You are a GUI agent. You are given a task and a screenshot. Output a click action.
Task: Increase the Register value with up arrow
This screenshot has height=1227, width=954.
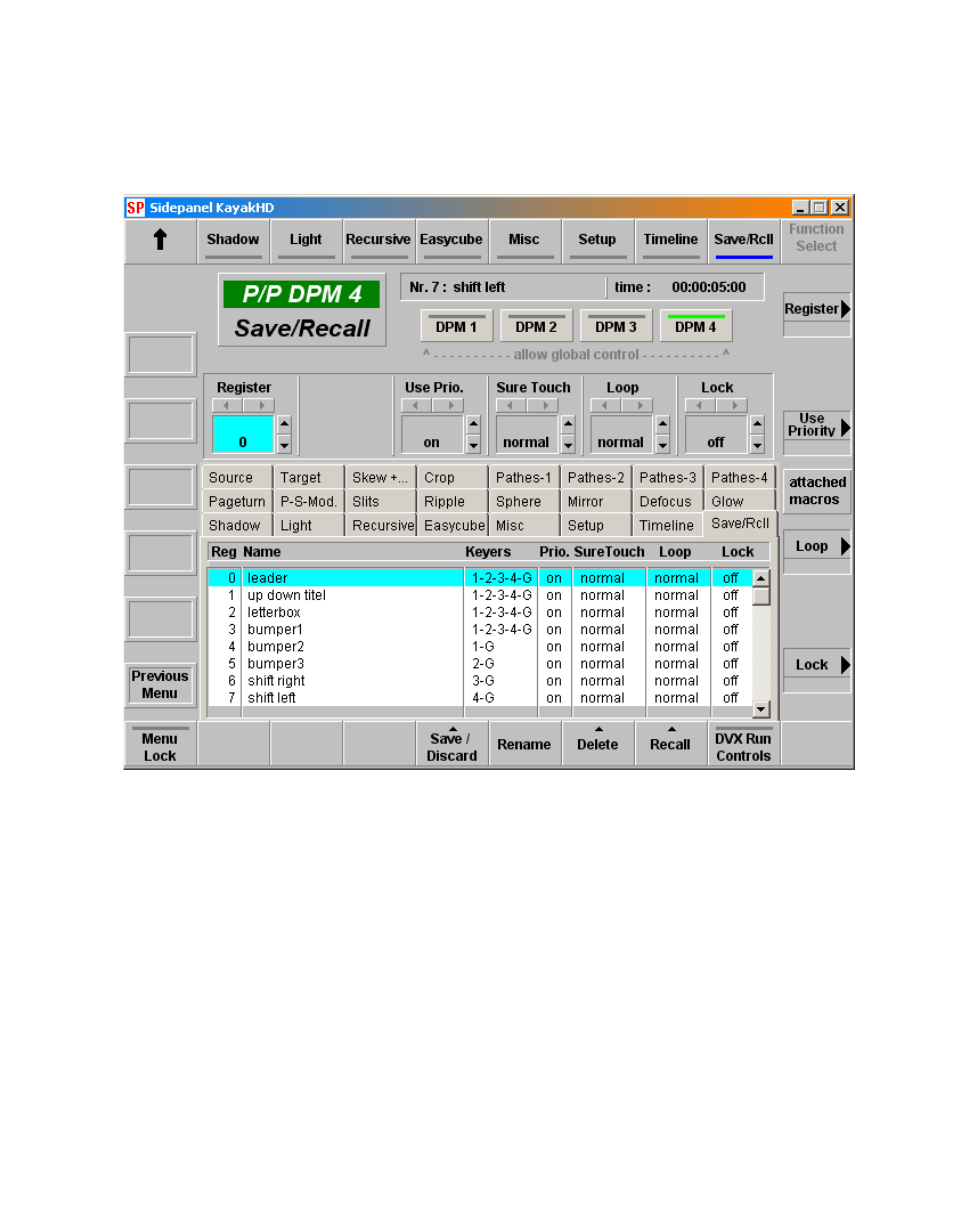point(284,425)
